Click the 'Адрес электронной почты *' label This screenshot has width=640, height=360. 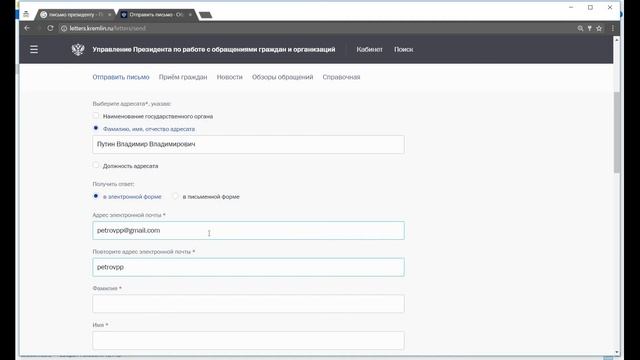129,215
